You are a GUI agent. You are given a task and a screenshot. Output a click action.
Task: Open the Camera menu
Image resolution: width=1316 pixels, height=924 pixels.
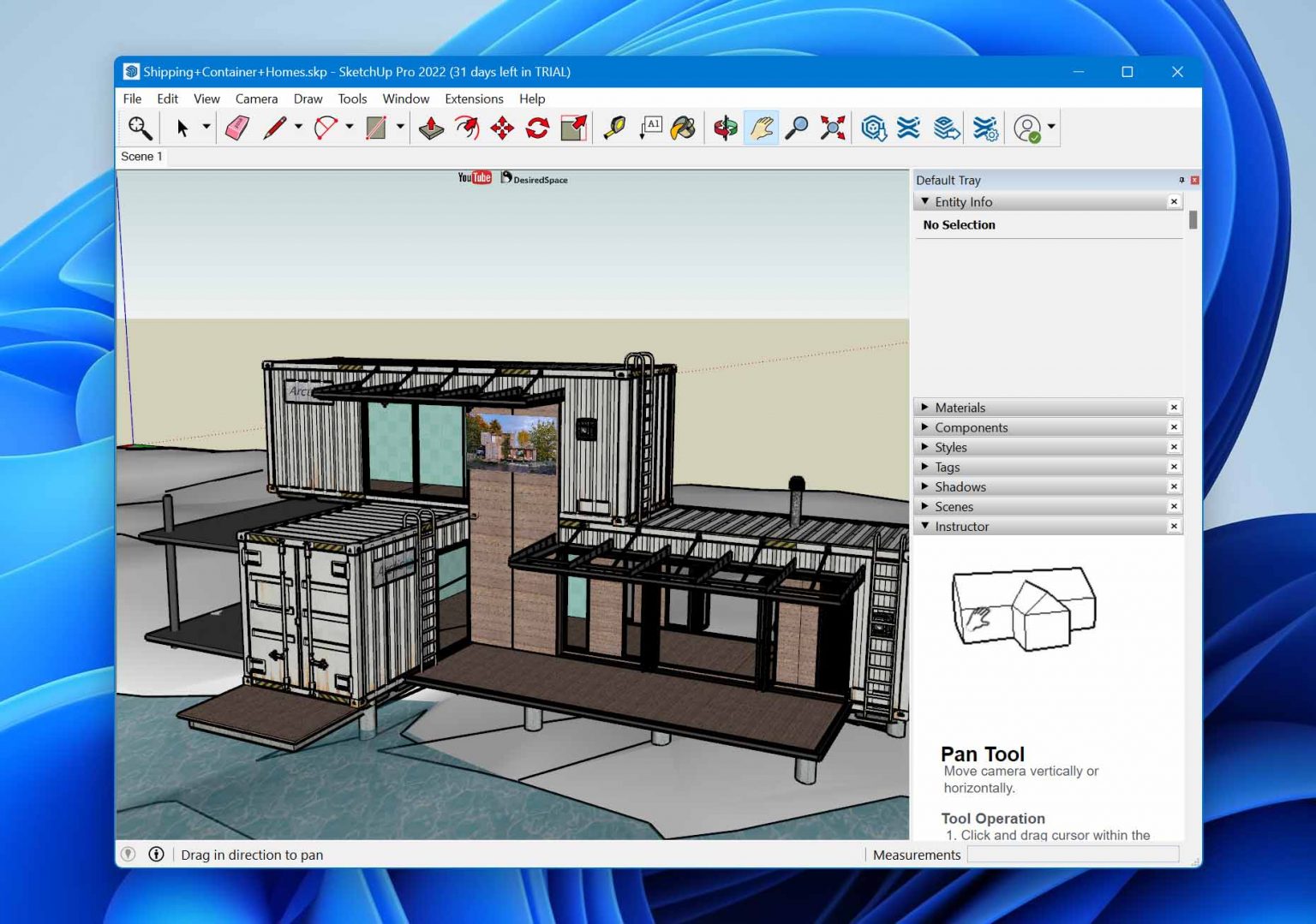click(257, 98)
